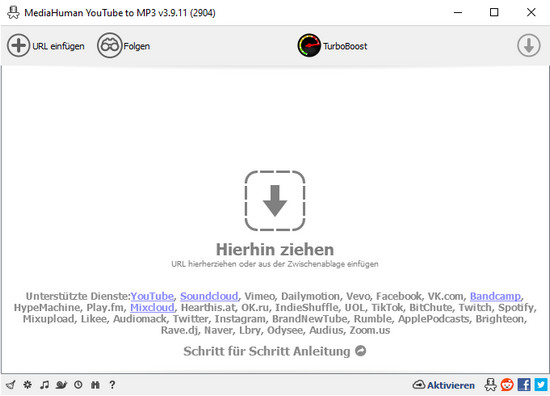The height and width of the screenshot is (396, 550).
Task: Open help with the question mark
Action: click(112, 385)
